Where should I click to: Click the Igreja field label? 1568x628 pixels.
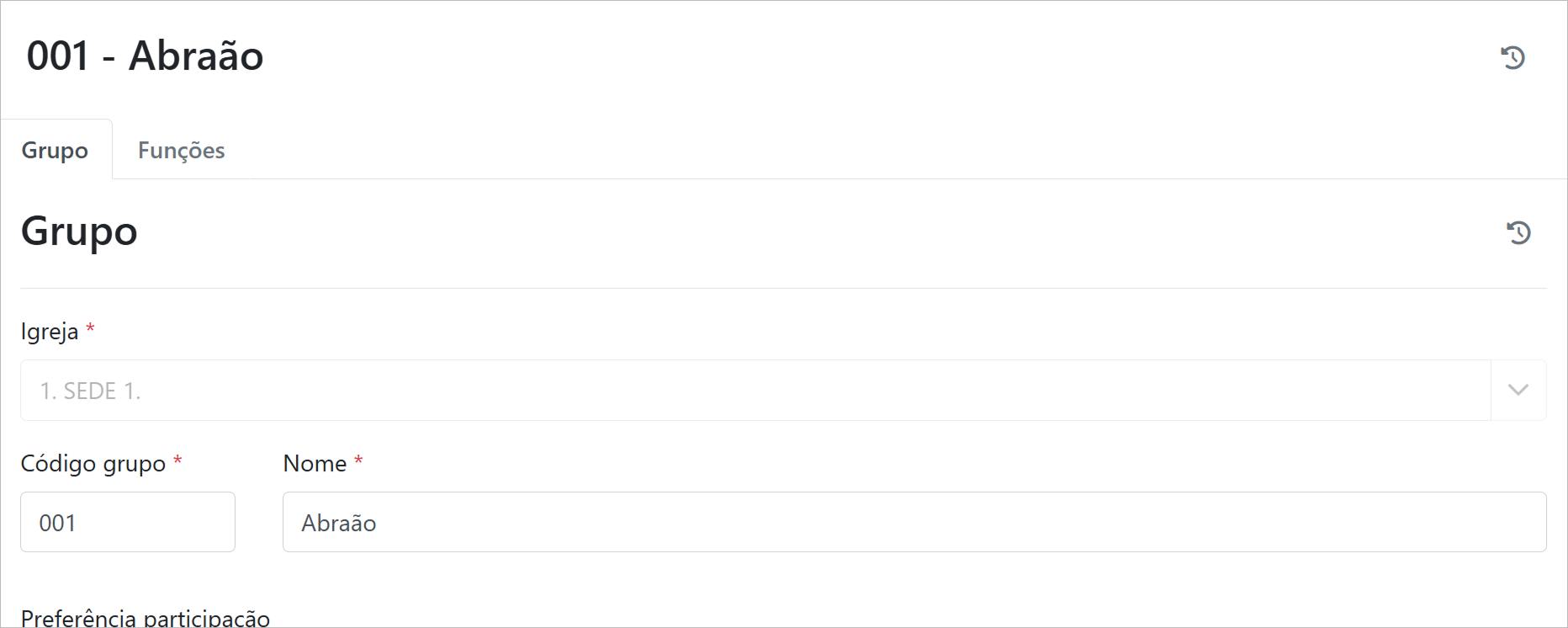click(x=50, y=332)
